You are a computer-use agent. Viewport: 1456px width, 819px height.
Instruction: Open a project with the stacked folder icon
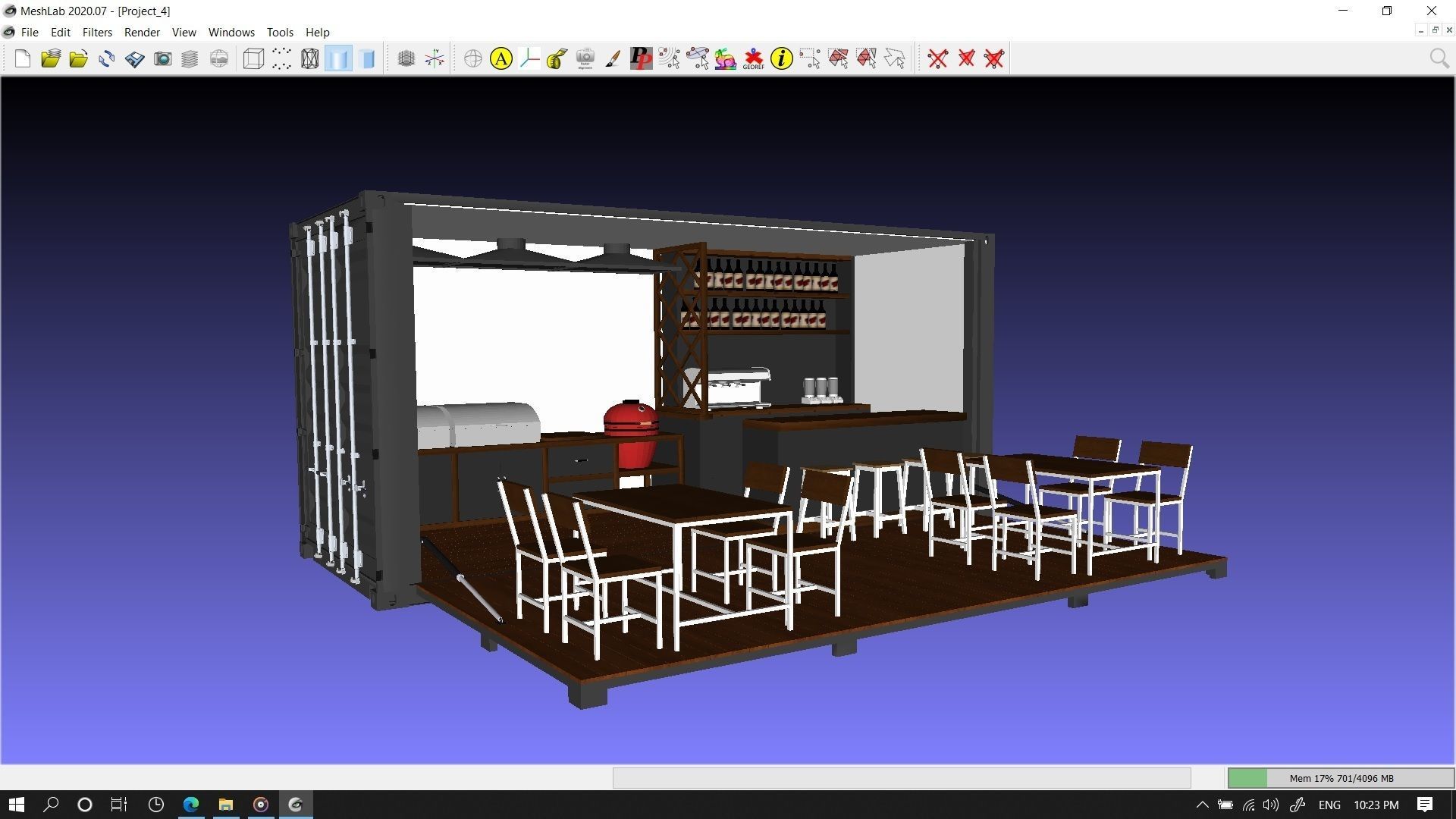coord(51,58)
